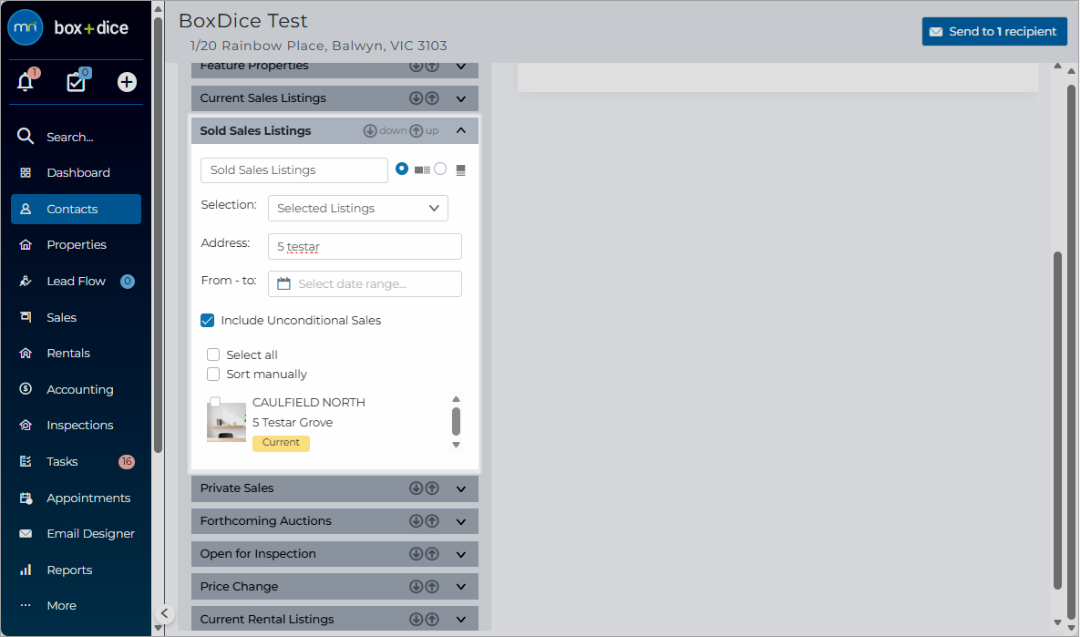Open Reports in the sidebar
This screenshot has width=1080, height=637.
point(76,570)
